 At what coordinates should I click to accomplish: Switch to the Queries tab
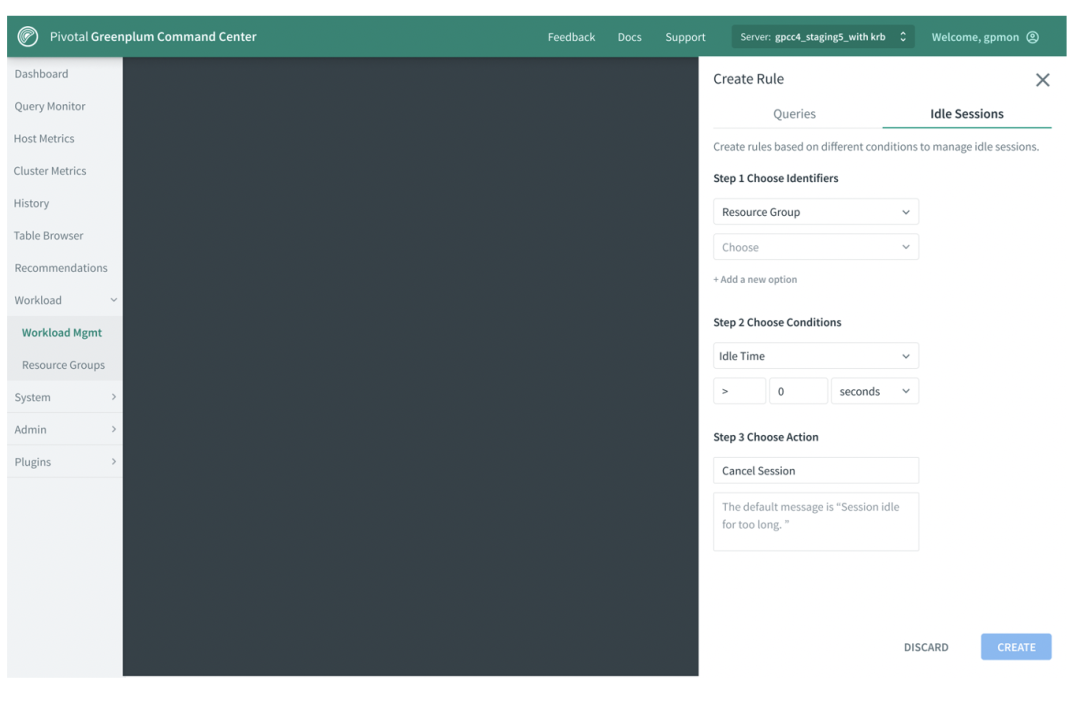(794, 114)
